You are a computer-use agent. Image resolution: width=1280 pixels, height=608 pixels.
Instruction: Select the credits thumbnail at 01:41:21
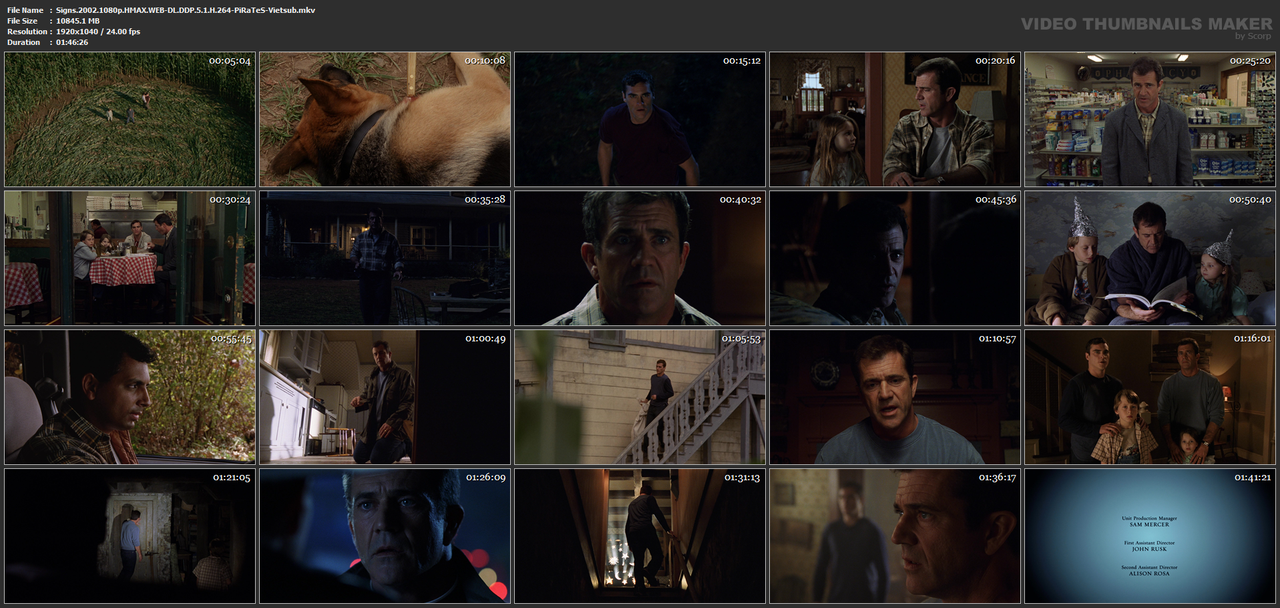(x=1150, y=536)
